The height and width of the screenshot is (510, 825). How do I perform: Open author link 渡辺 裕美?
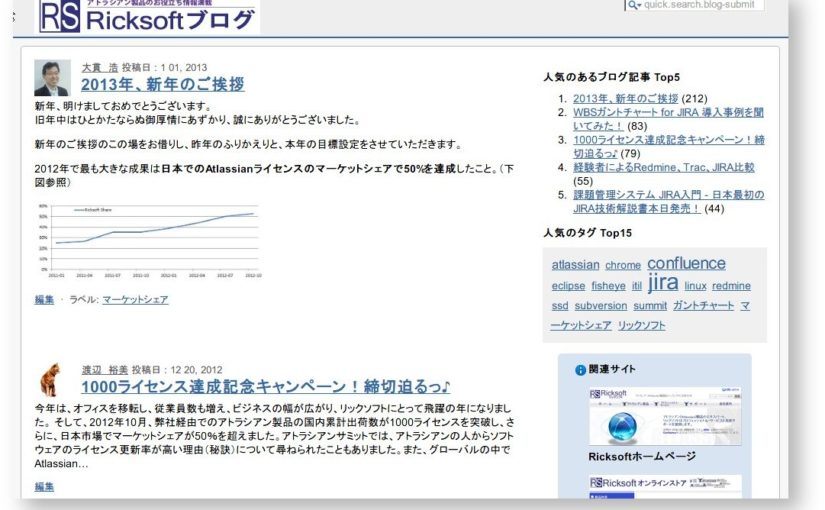point(105,369)
